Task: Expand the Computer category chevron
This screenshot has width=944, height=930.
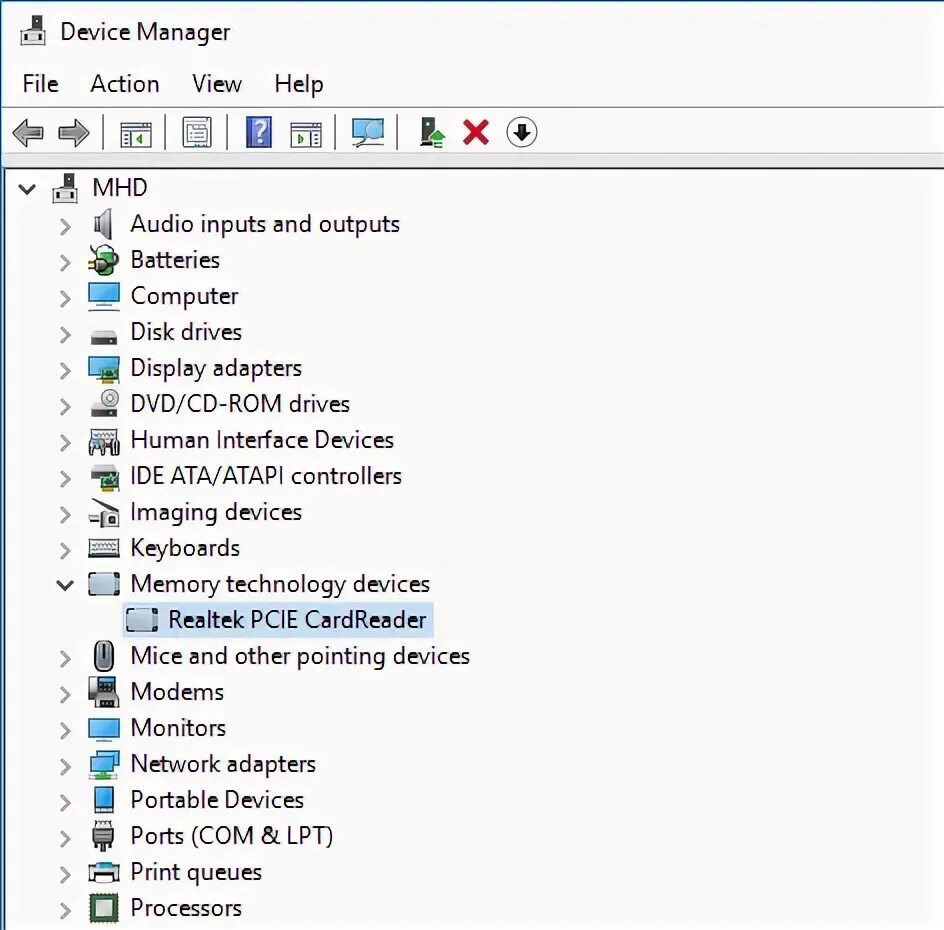Action: 66,299
